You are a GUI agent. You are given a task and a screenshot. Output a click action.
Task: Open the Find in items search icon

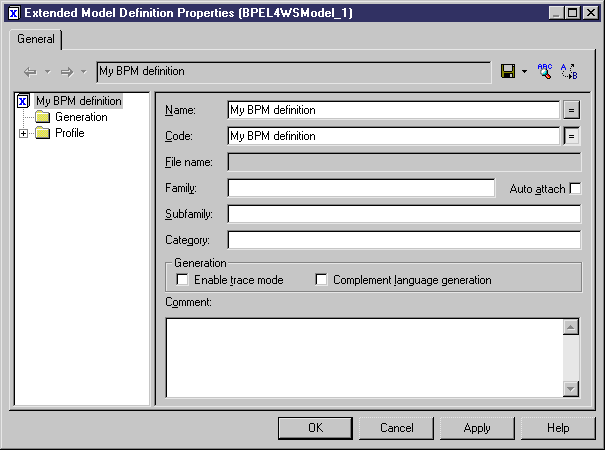pos(545,71)
